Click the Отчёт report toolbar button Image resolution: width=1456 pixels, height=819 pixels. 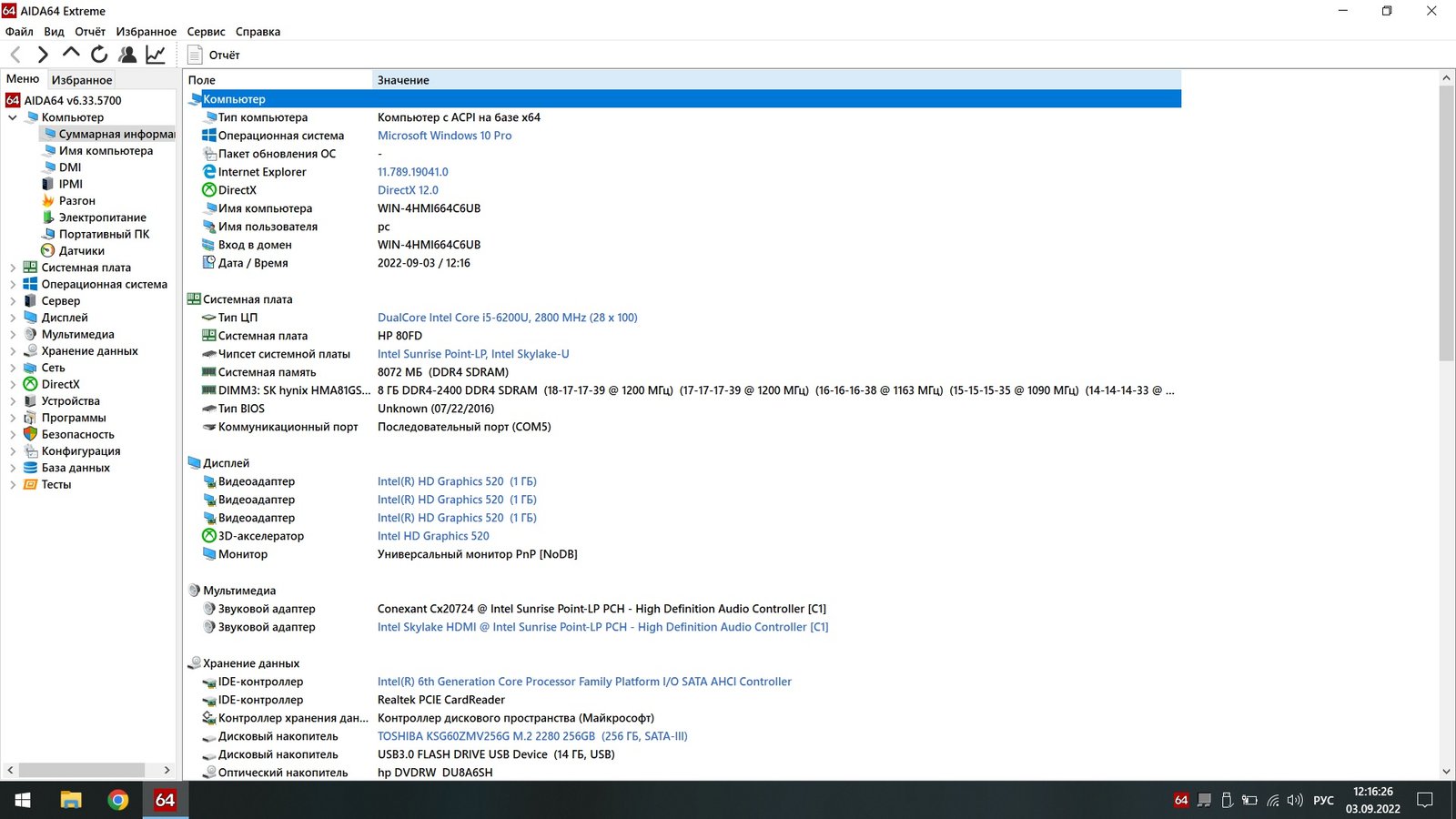pyautogui.click(x=215, y=56)
